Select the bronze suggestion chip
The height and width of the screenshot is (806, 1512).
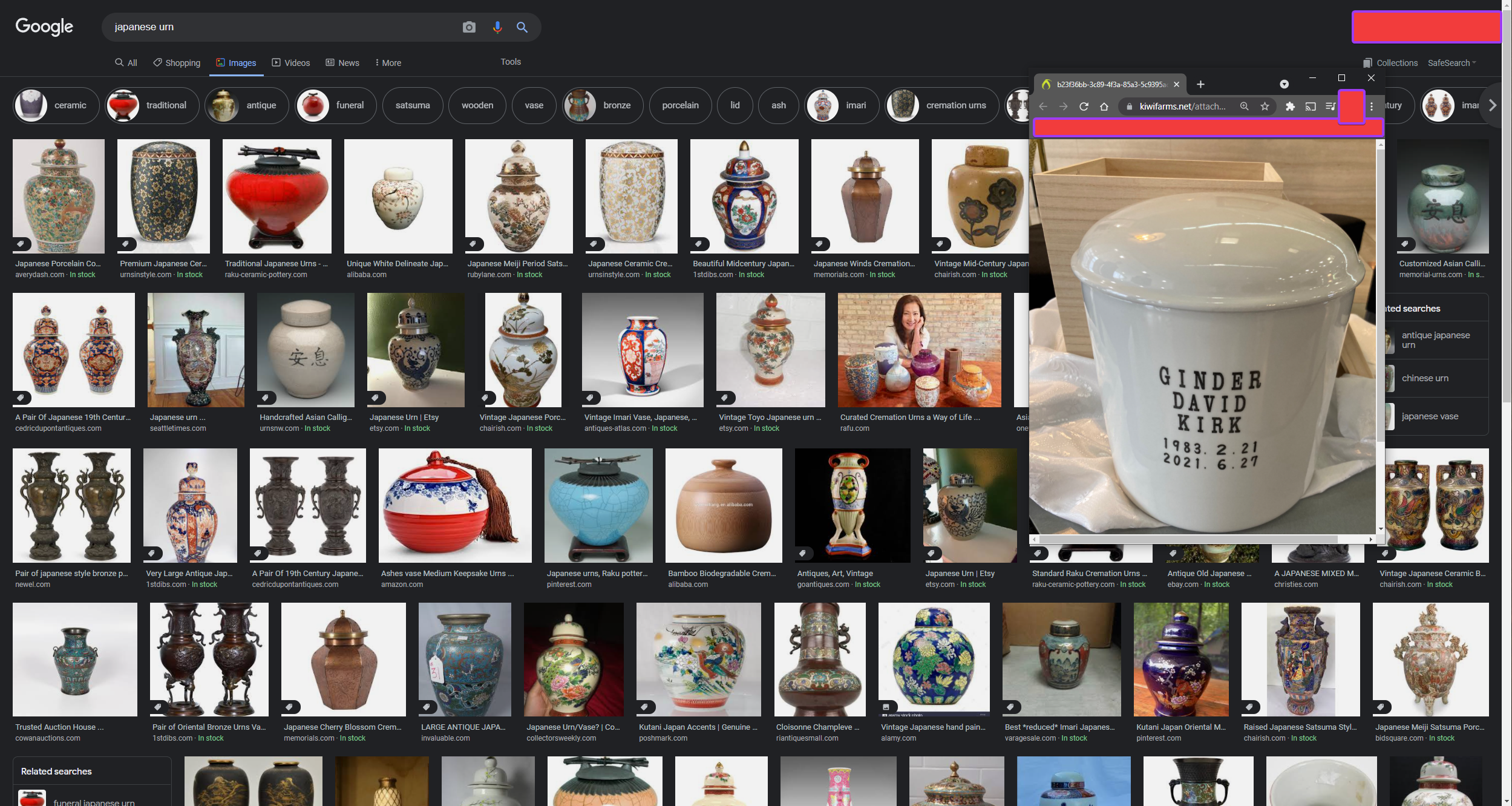pos(603,105)
